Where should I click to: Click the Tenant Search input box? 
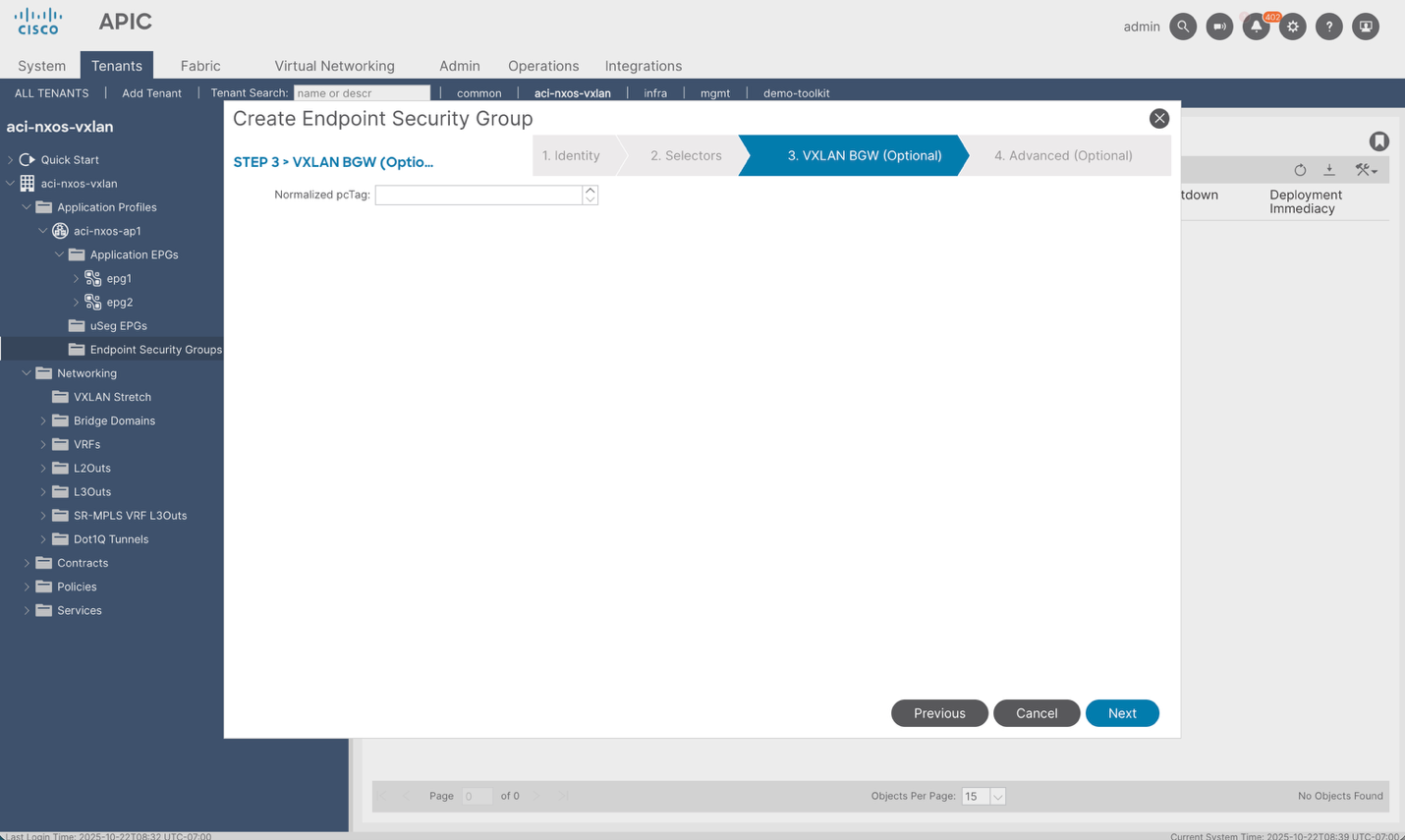pyautogui.click(x=362, y=93)
